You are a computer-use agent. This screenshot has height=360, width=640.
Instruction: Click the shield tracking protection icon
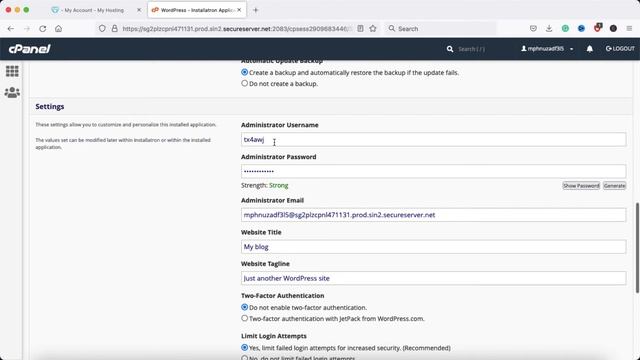[102, 29]
